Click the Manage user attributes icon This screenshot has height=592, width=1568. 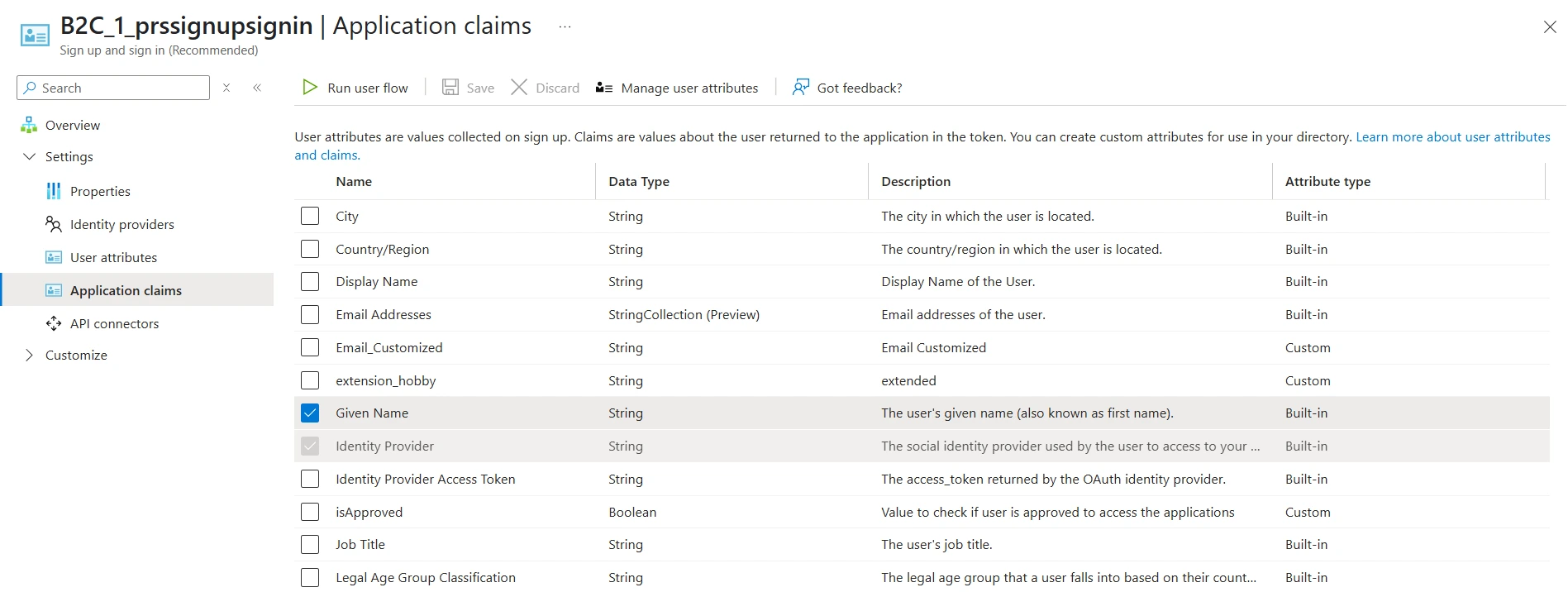tap(604, 88)
